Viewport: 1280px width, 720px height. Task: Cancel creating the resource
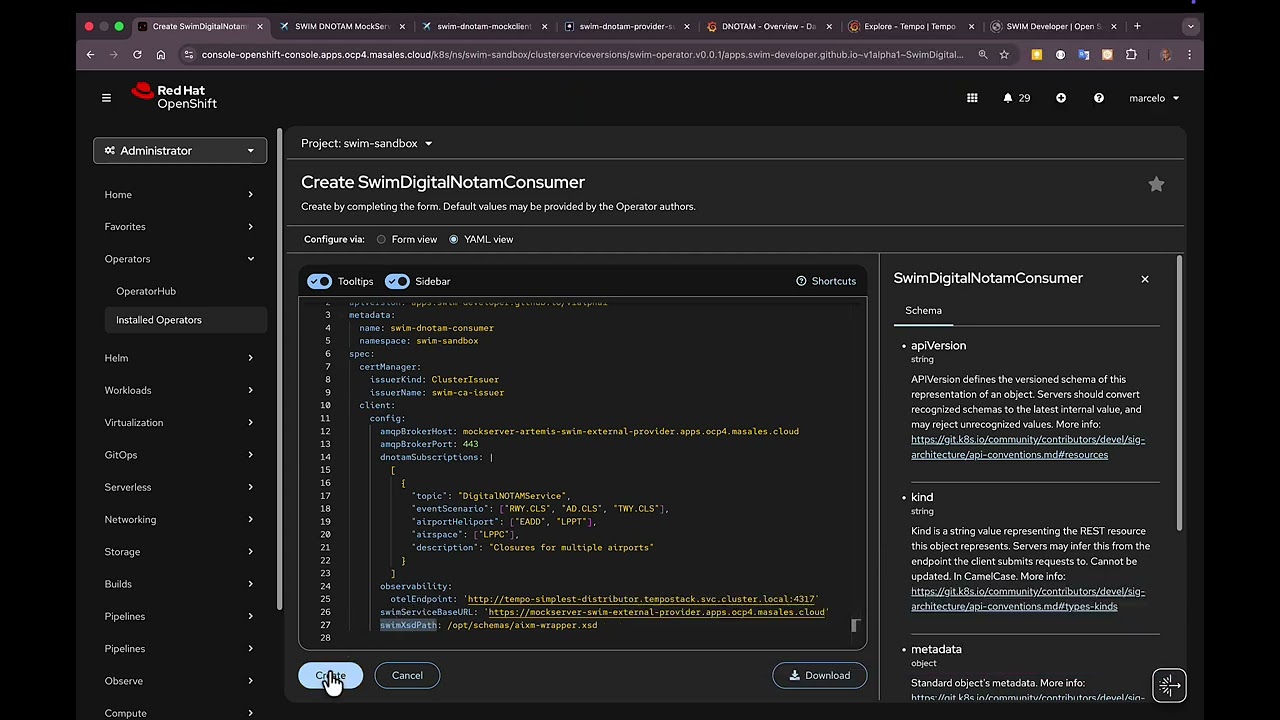407,676
